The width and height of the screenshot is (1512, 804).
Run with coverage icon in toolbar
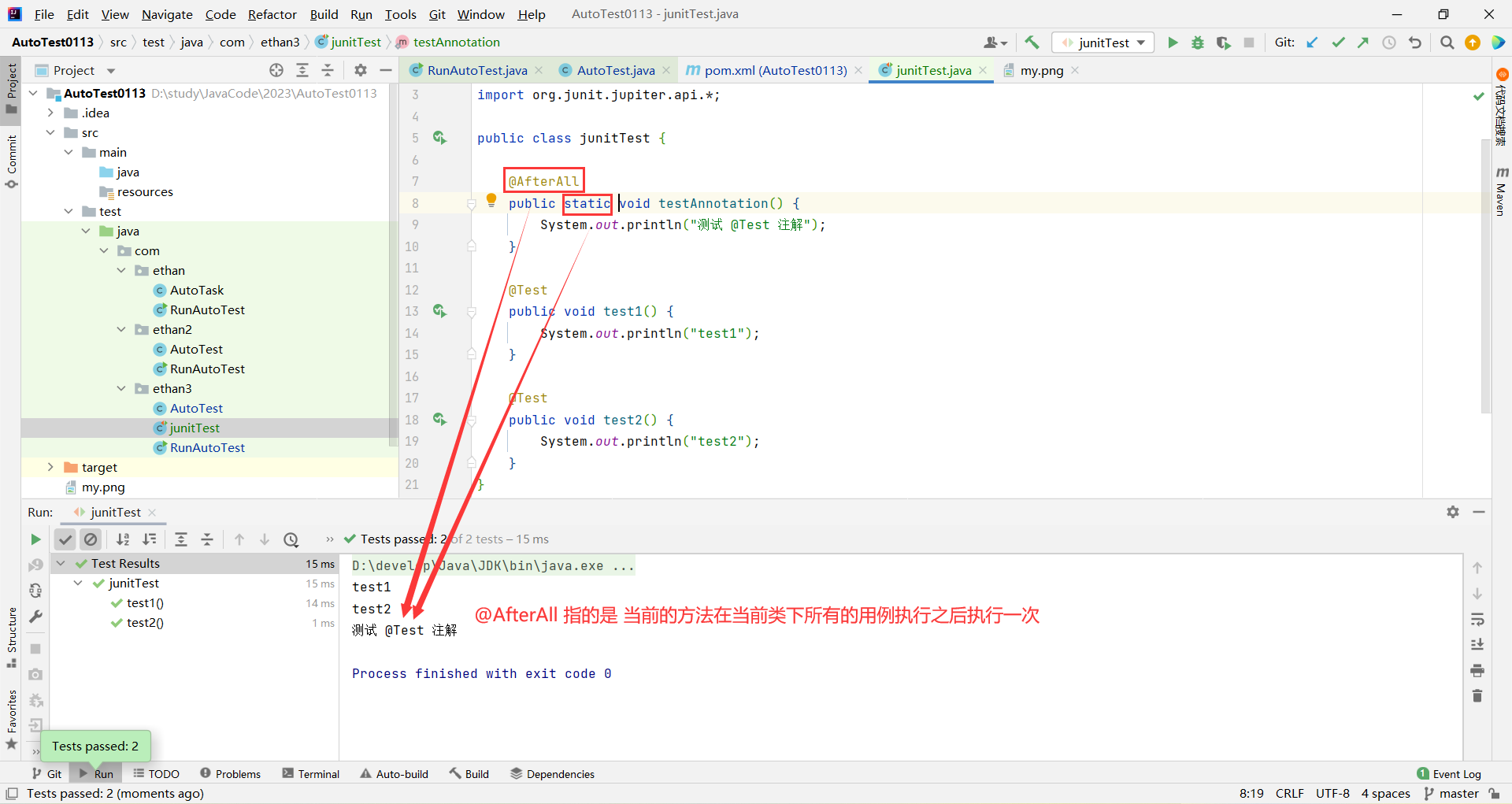coord(1223,43)
